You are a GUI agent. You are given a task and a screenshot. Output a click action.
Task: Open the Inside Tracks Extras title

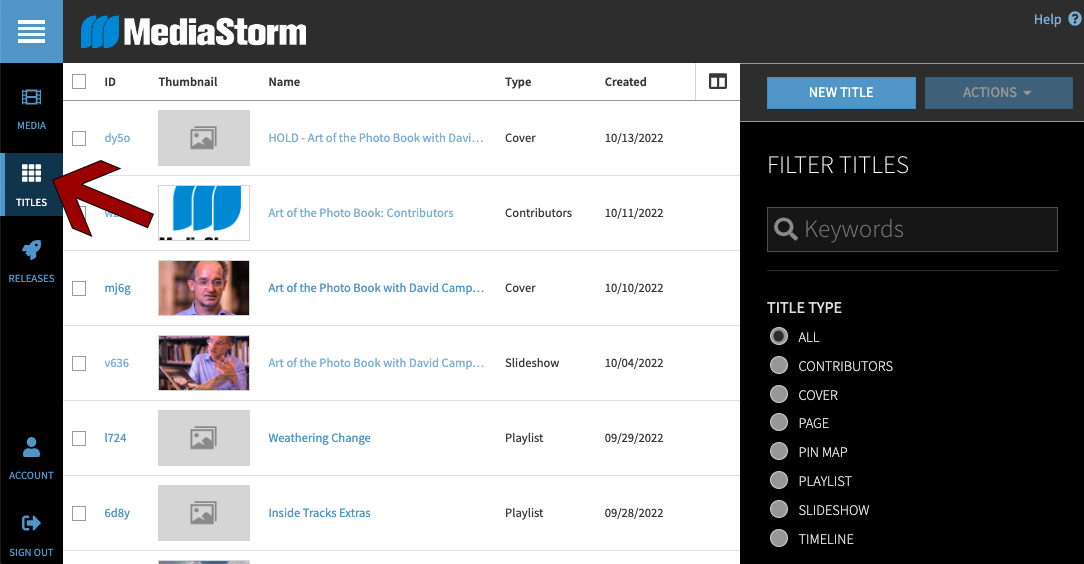coord(319,513)
